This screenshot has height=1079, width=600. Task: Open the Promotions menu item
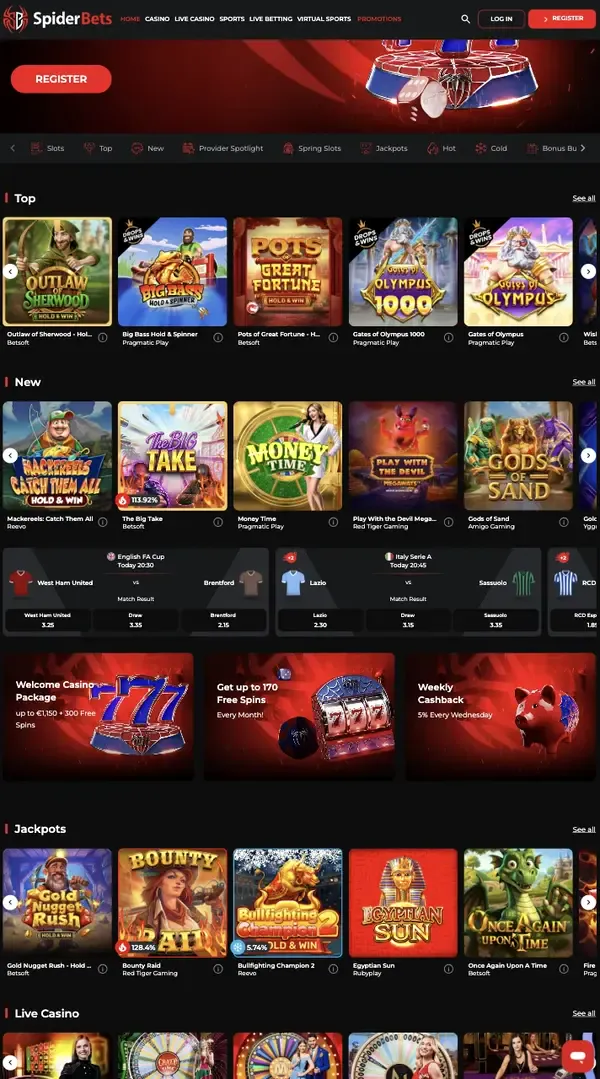click(379, 19)
